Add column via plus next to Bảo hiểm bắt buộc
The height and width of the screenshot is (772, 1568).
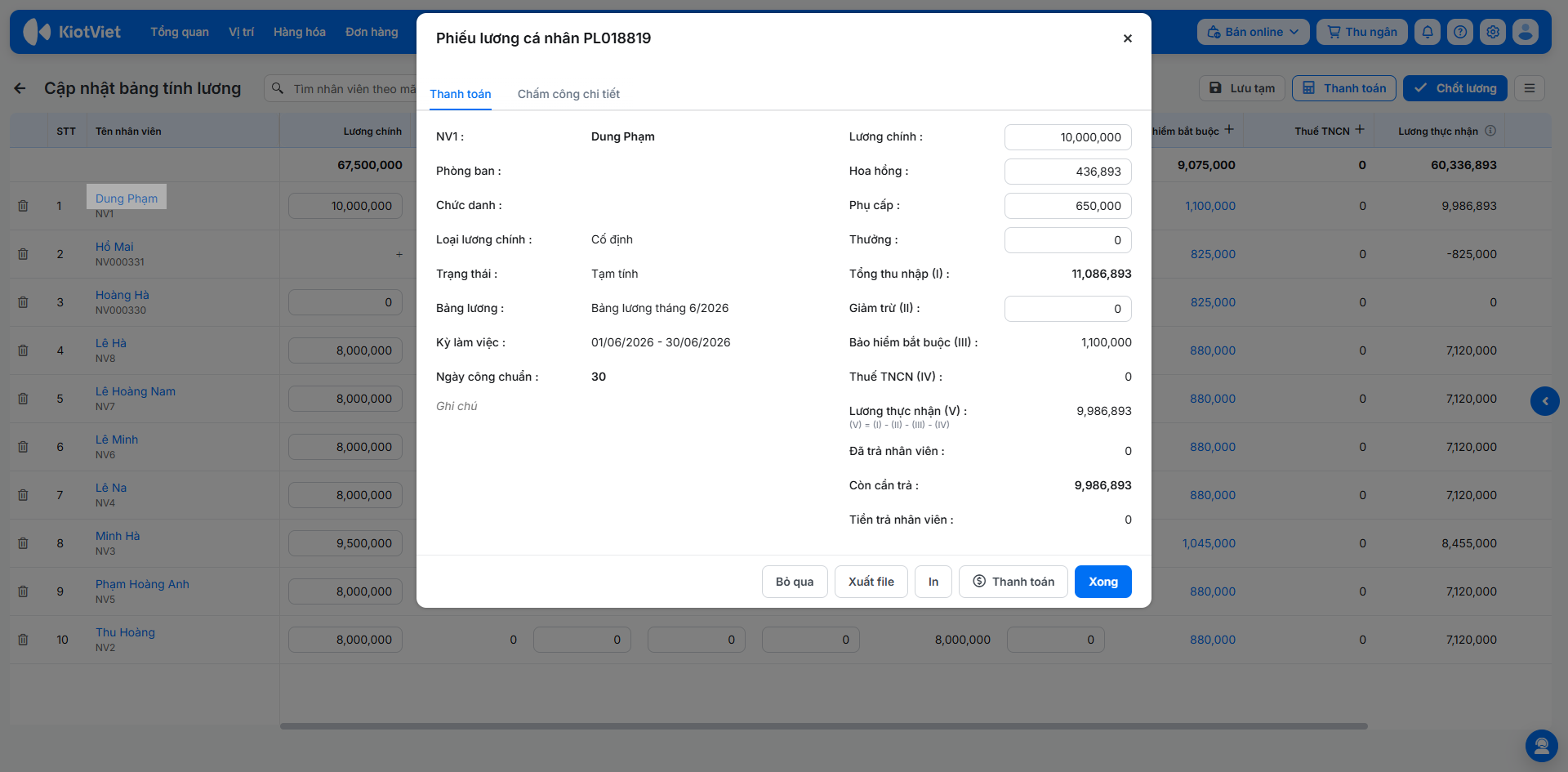[x=1229, y=130]
